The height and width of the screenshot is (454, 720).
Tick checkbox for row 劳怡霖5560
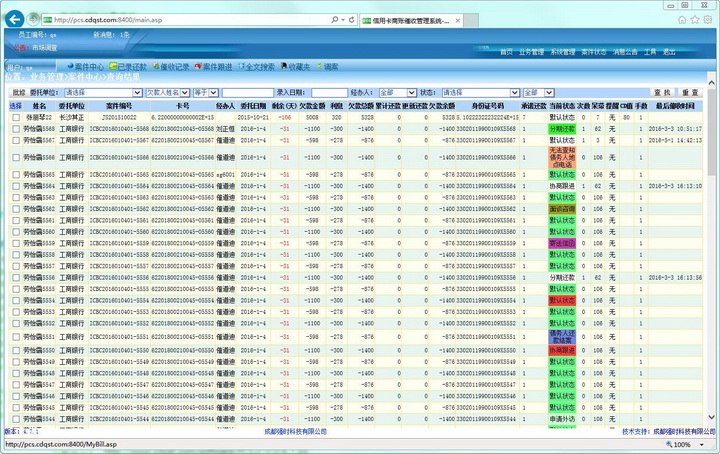[x=16, y=232]
